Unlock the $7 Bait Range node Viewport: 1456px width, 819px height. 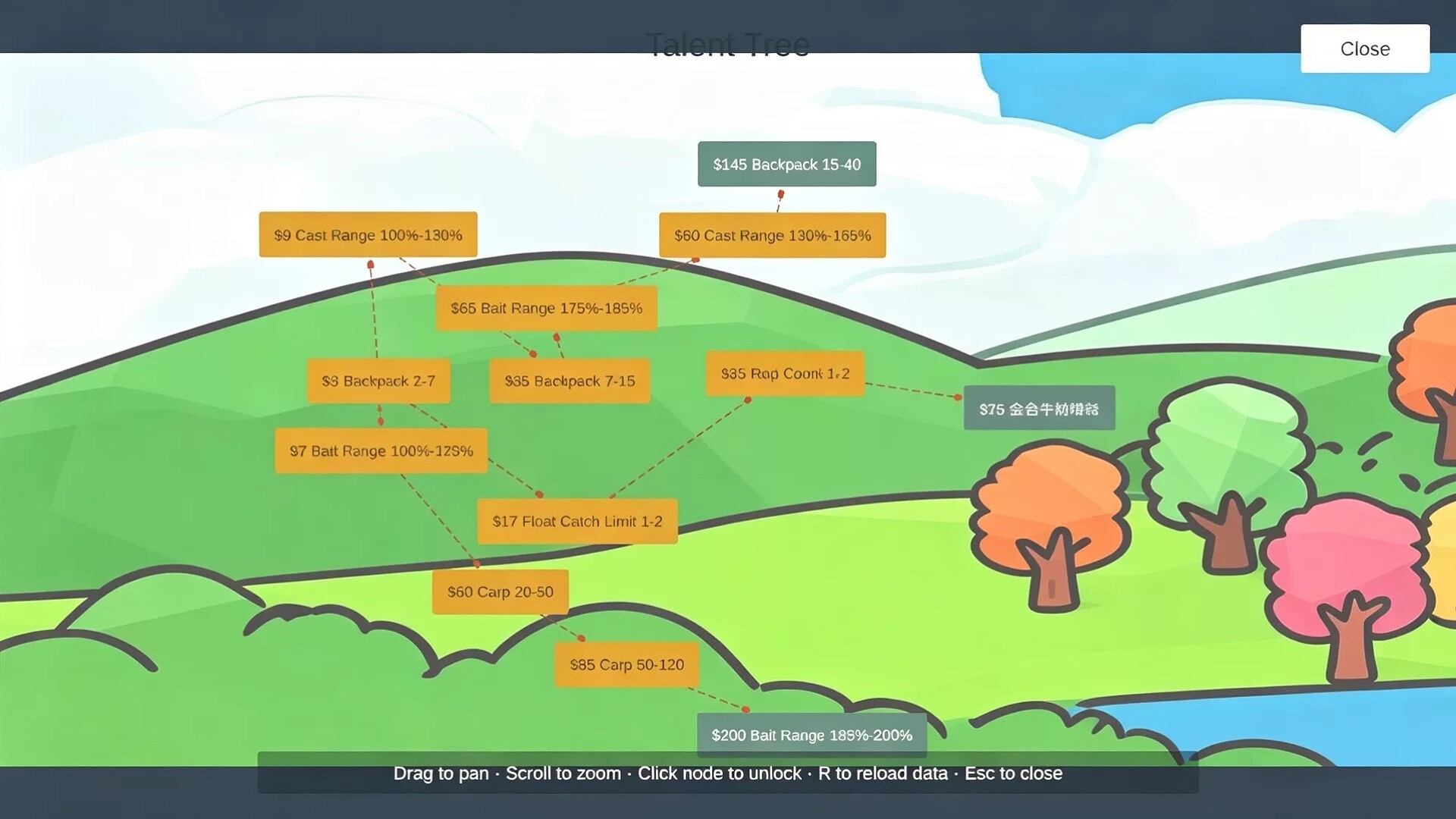coord(381,450)
